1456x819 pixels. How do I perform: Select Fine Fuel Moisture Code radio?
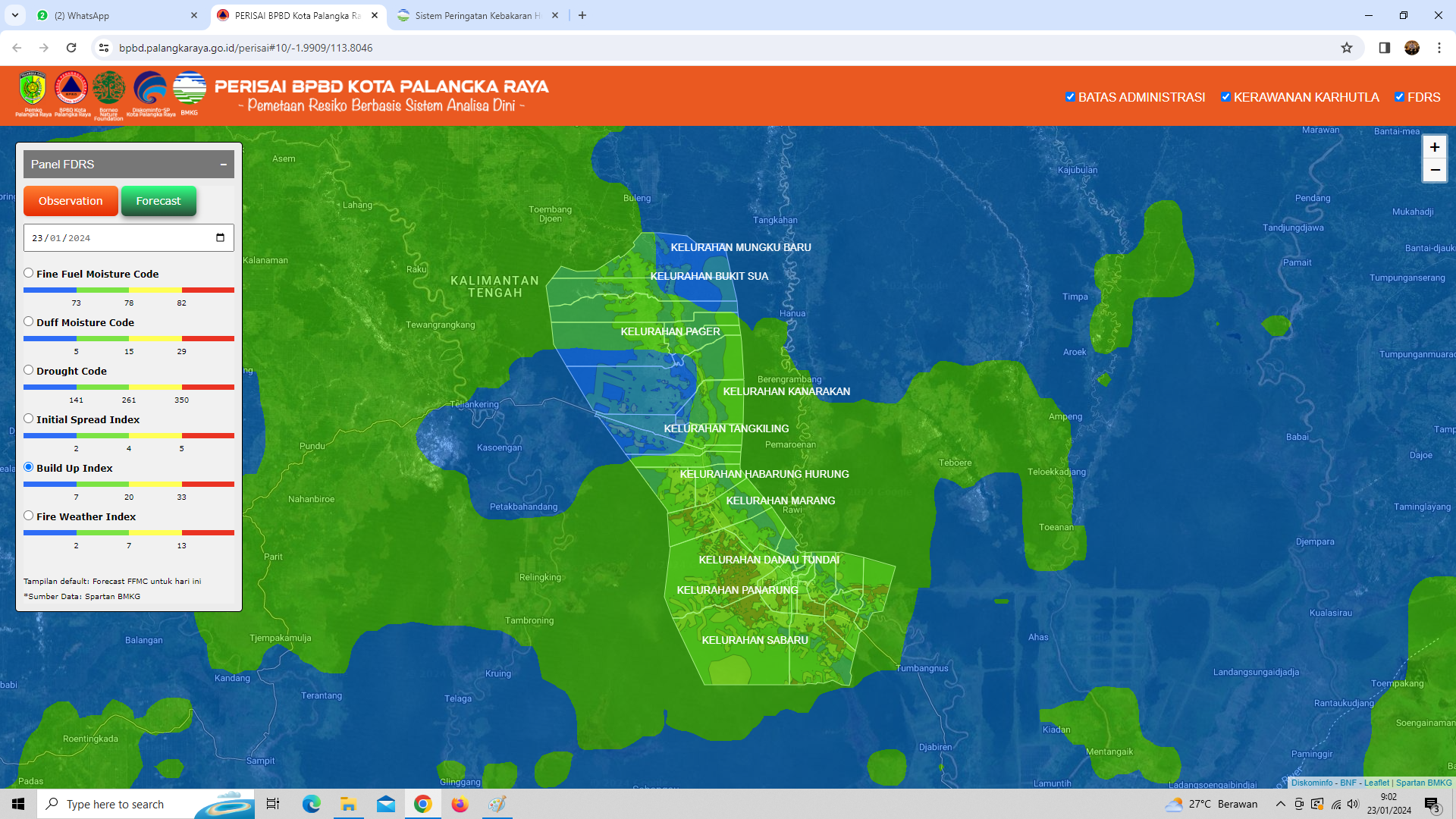click(x=28, y=273)
